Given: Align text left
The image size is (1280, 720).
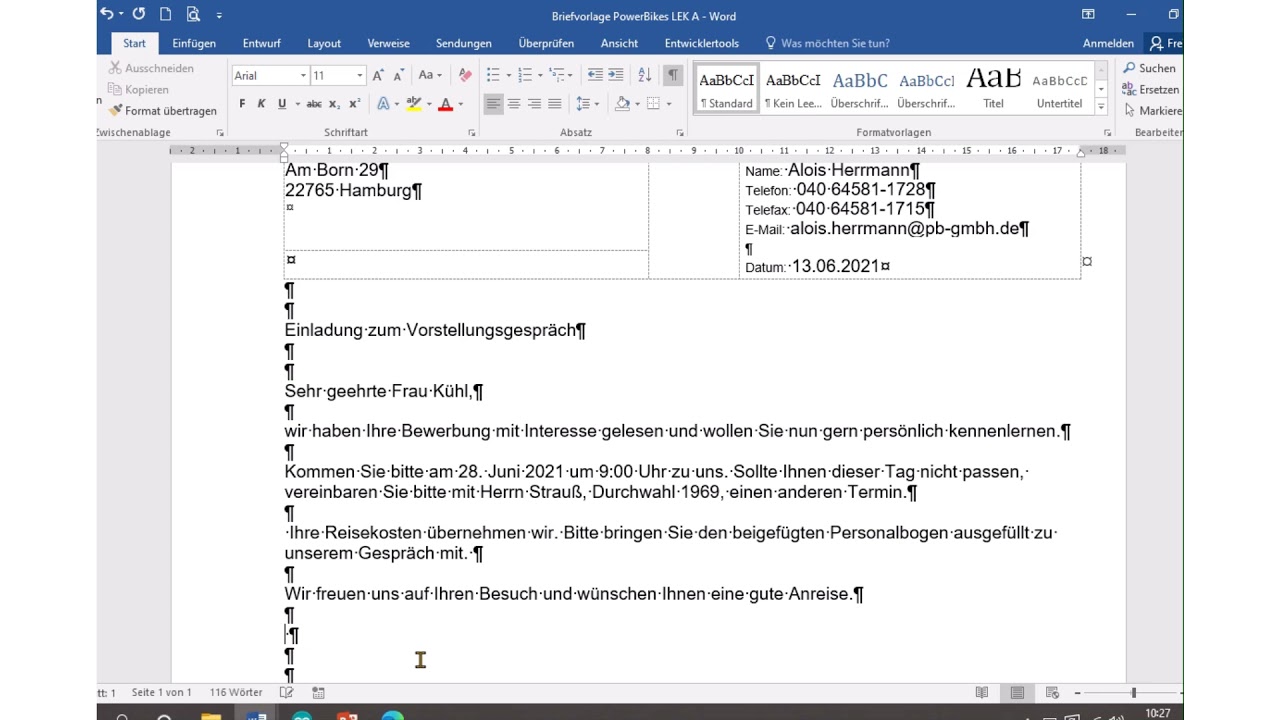Looking at the screenshot, I should point(493,104).
